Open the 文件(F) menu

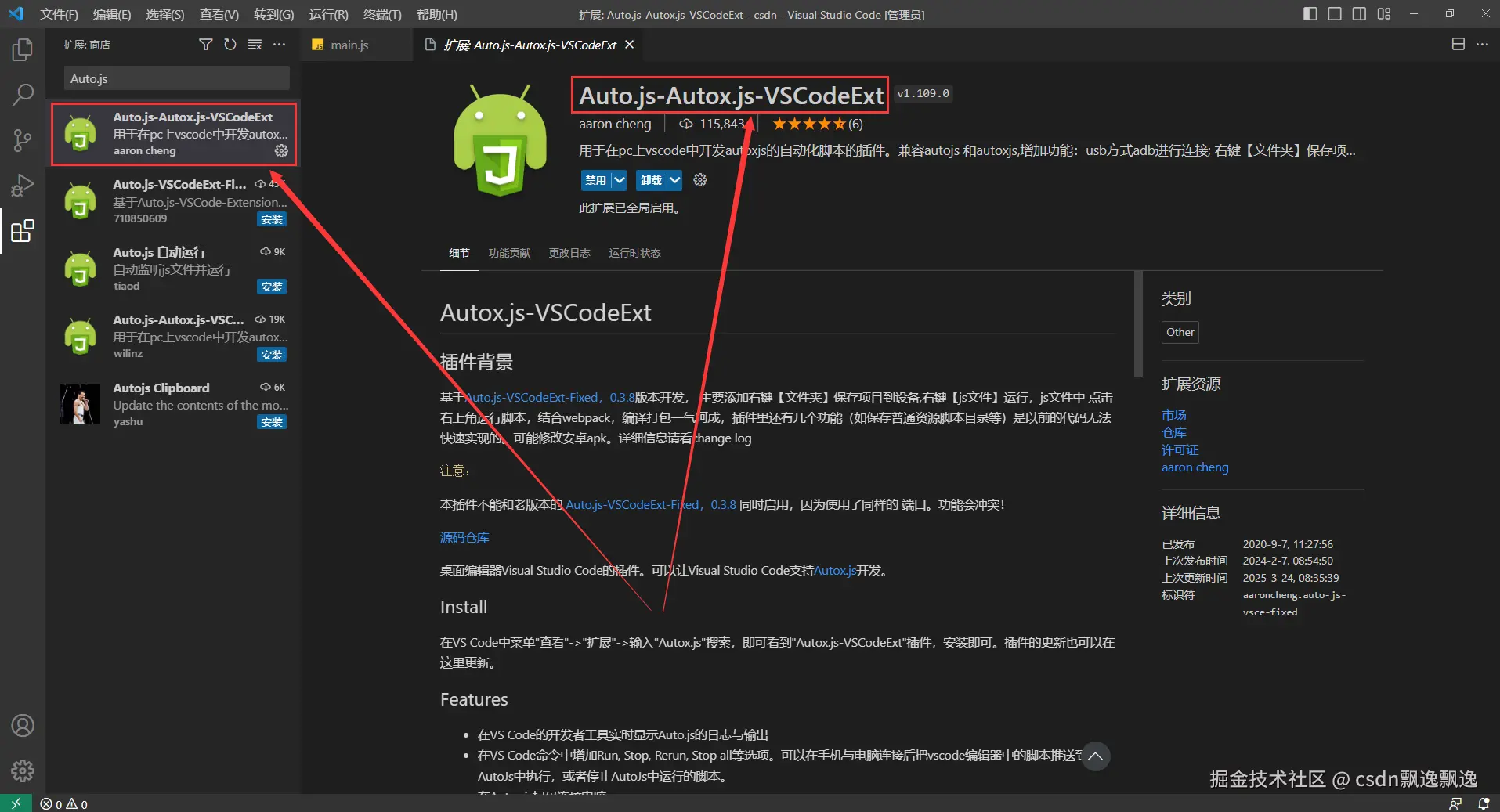59,15
